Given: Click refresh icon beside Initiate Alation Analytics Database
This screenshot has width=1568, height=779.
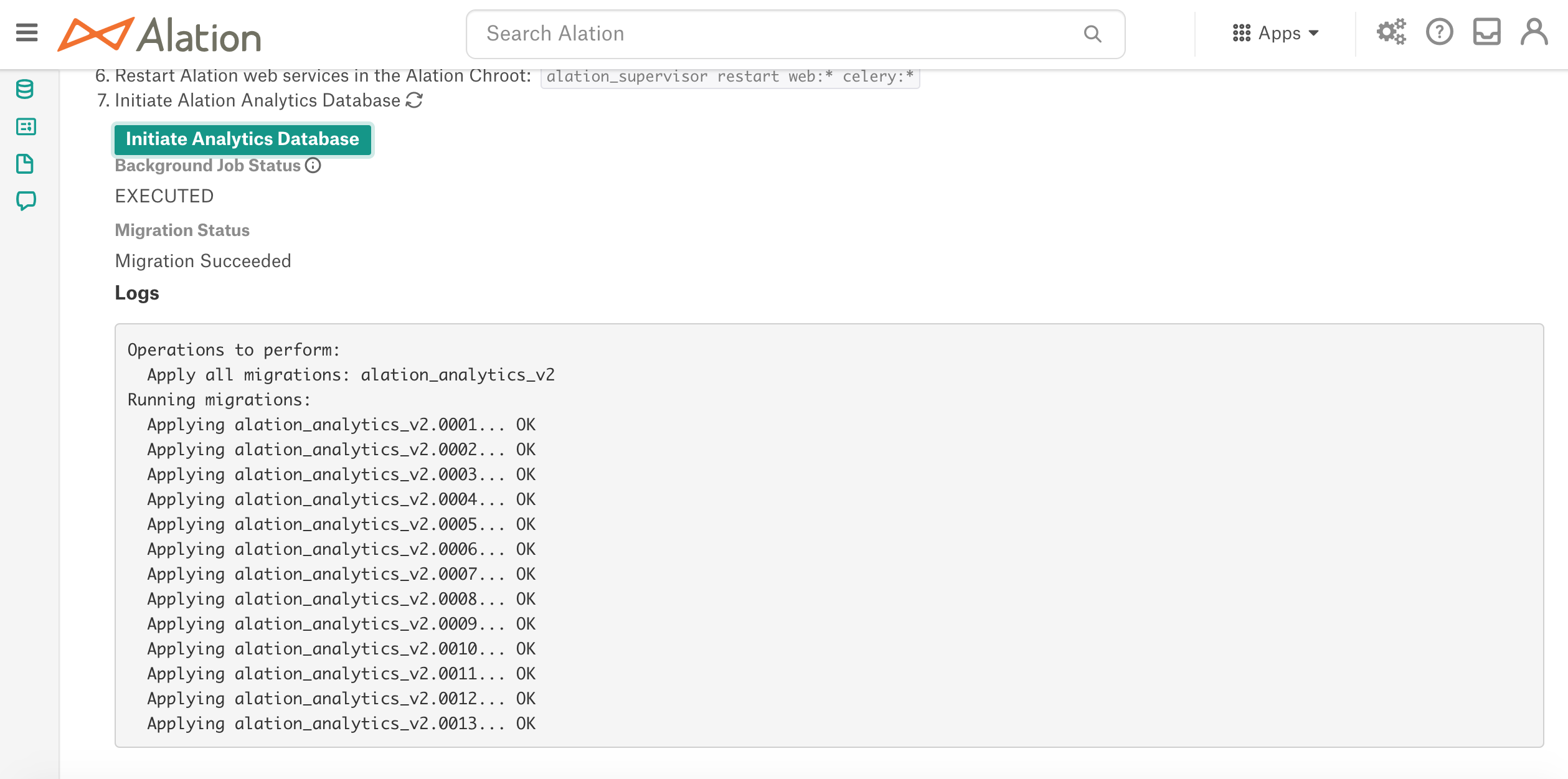Looking at the screenshot, I should click(414, 100).
